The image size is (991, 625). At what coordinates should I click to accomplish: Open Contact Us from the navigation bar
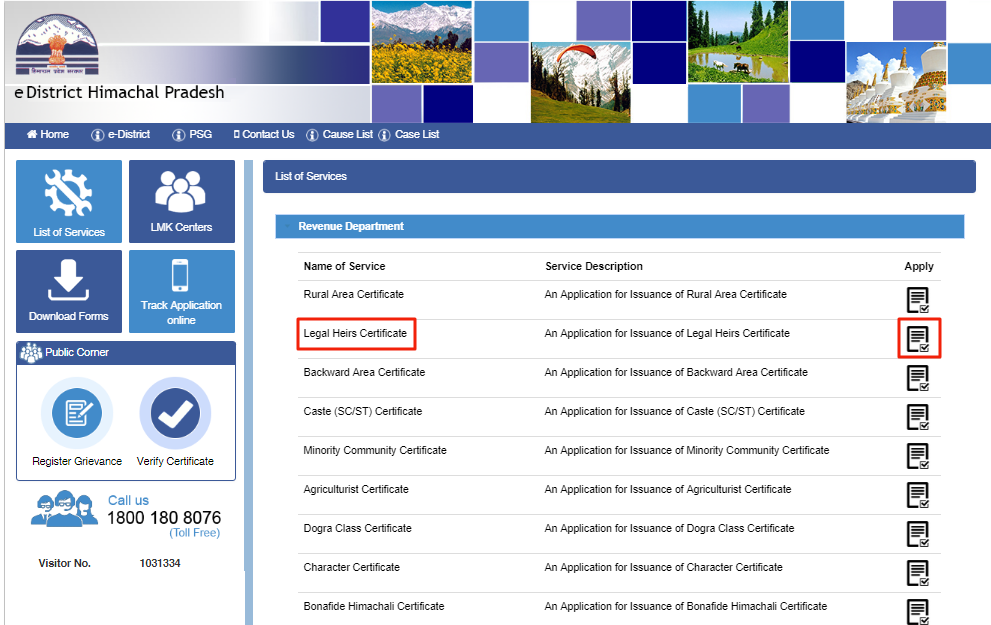click(x=264, y=135)
